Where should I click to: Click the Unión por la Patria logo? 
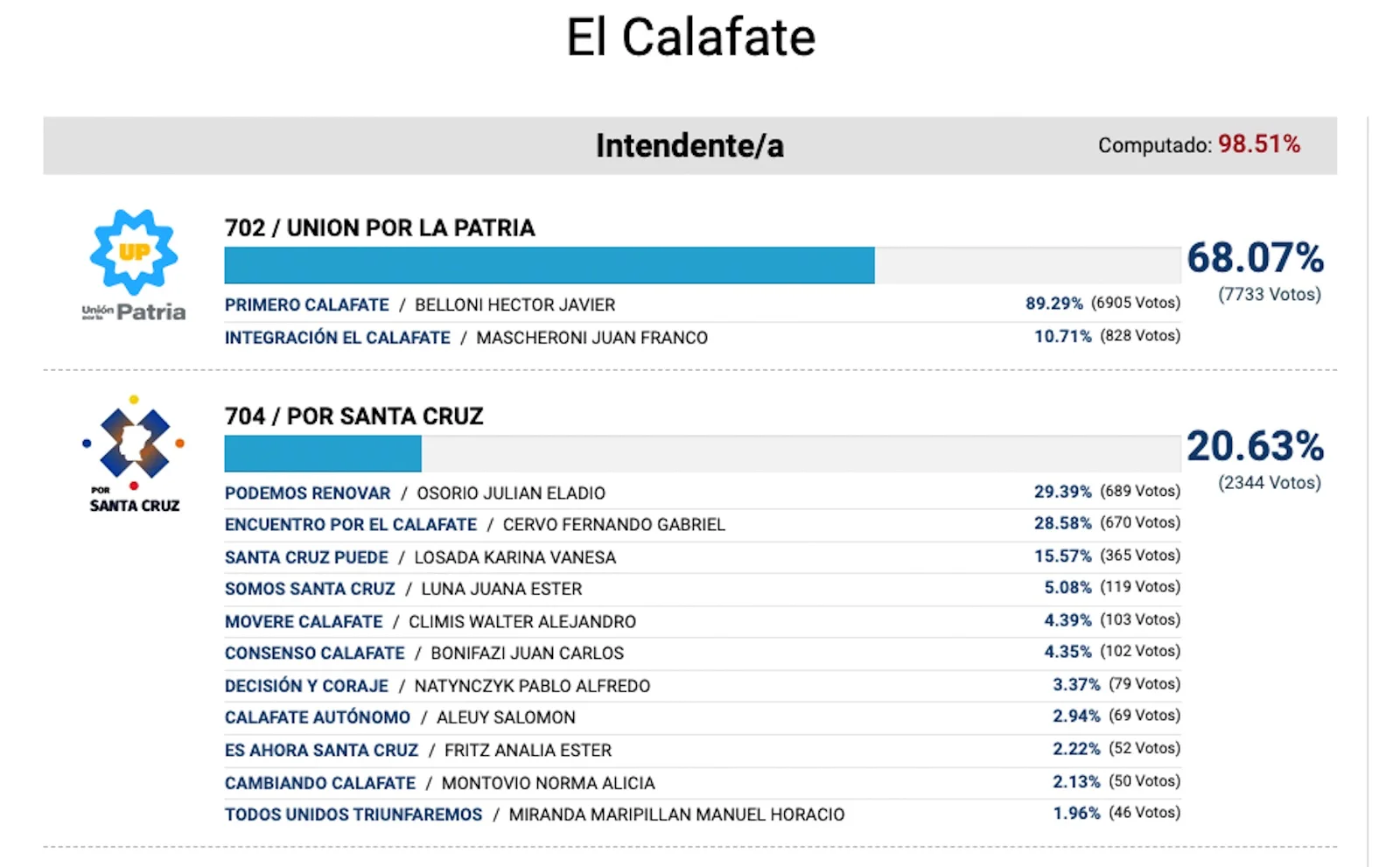point(134,264)
